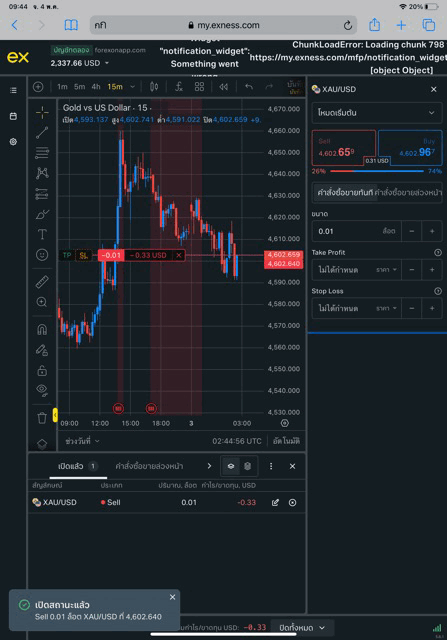This screenshot has width=447, height=640.
Task: Expand the timeframe interval chevron
Action: point(132,87)
